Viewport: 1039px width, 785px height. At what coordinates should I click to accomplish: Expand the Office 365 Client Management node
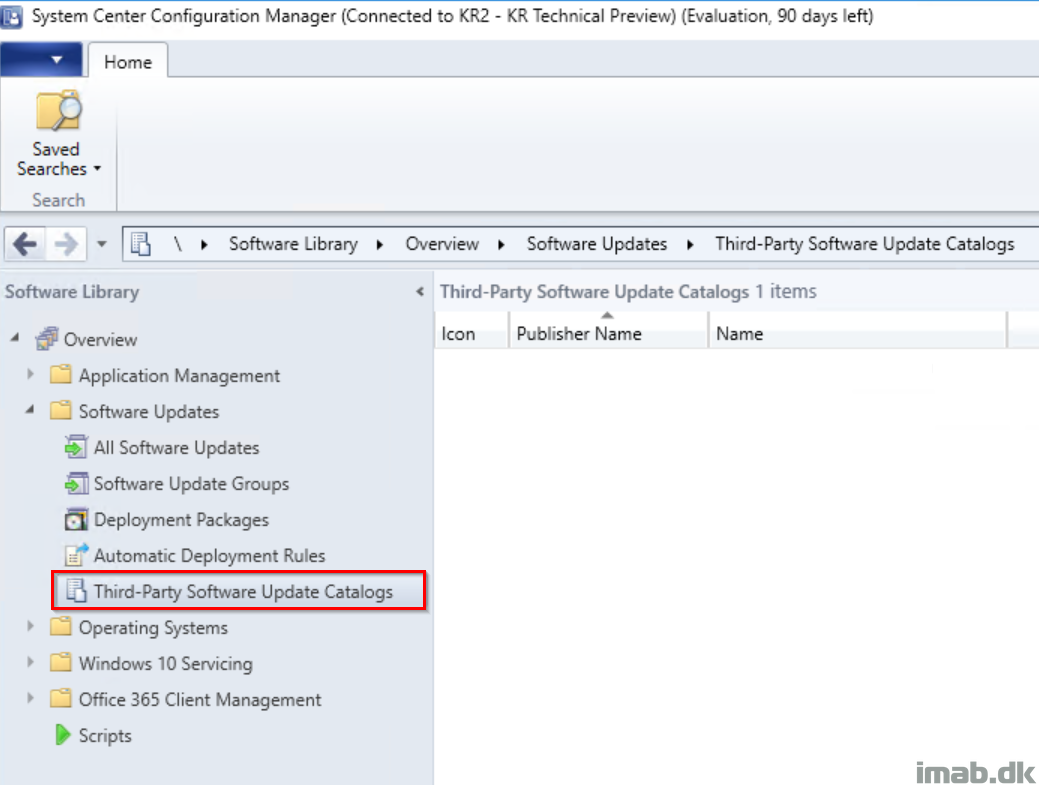[x=30, y=698]
